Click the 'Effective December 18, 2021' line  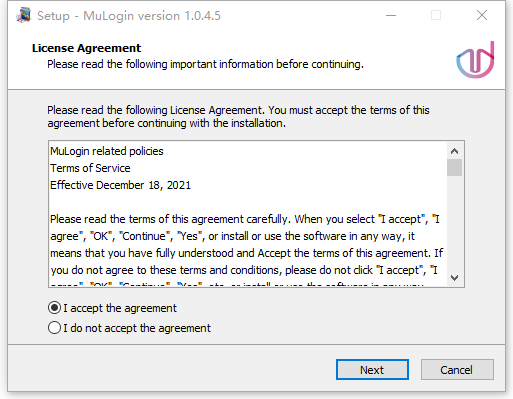pyautogui.click(x=120, y=185)
